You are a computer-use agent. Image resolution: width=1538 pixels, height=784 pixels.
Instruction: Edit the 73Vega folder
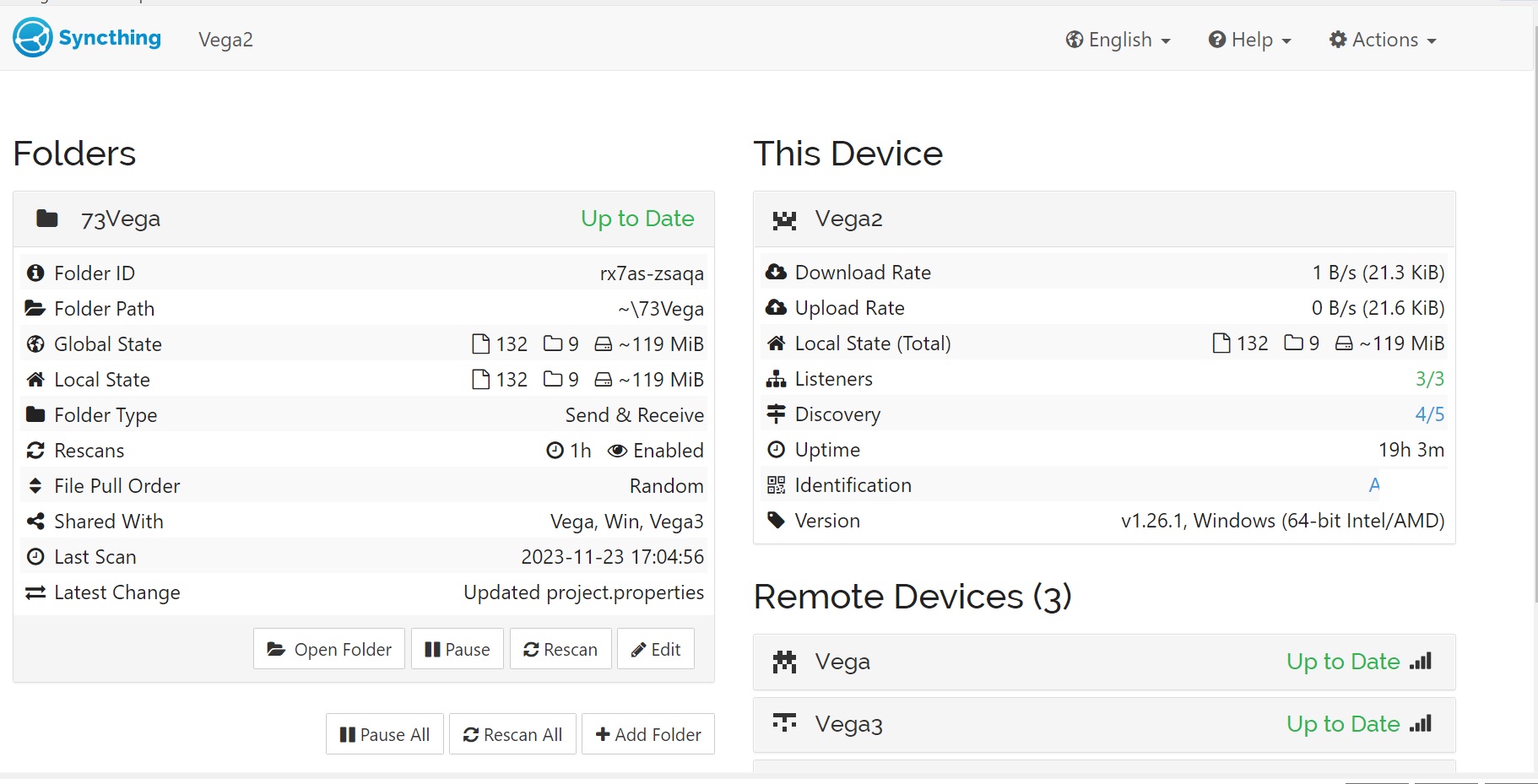coord(656,649)
